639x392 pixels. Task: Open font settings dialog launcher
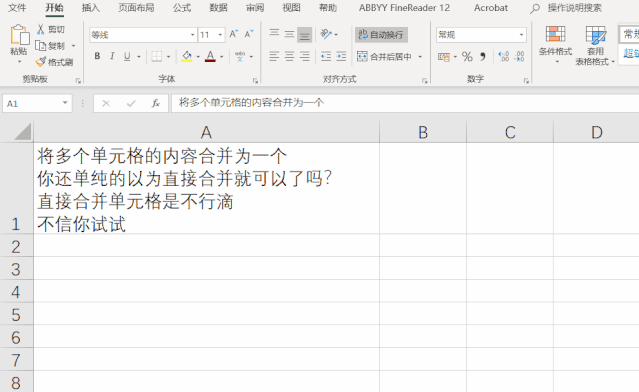point(256,81)
